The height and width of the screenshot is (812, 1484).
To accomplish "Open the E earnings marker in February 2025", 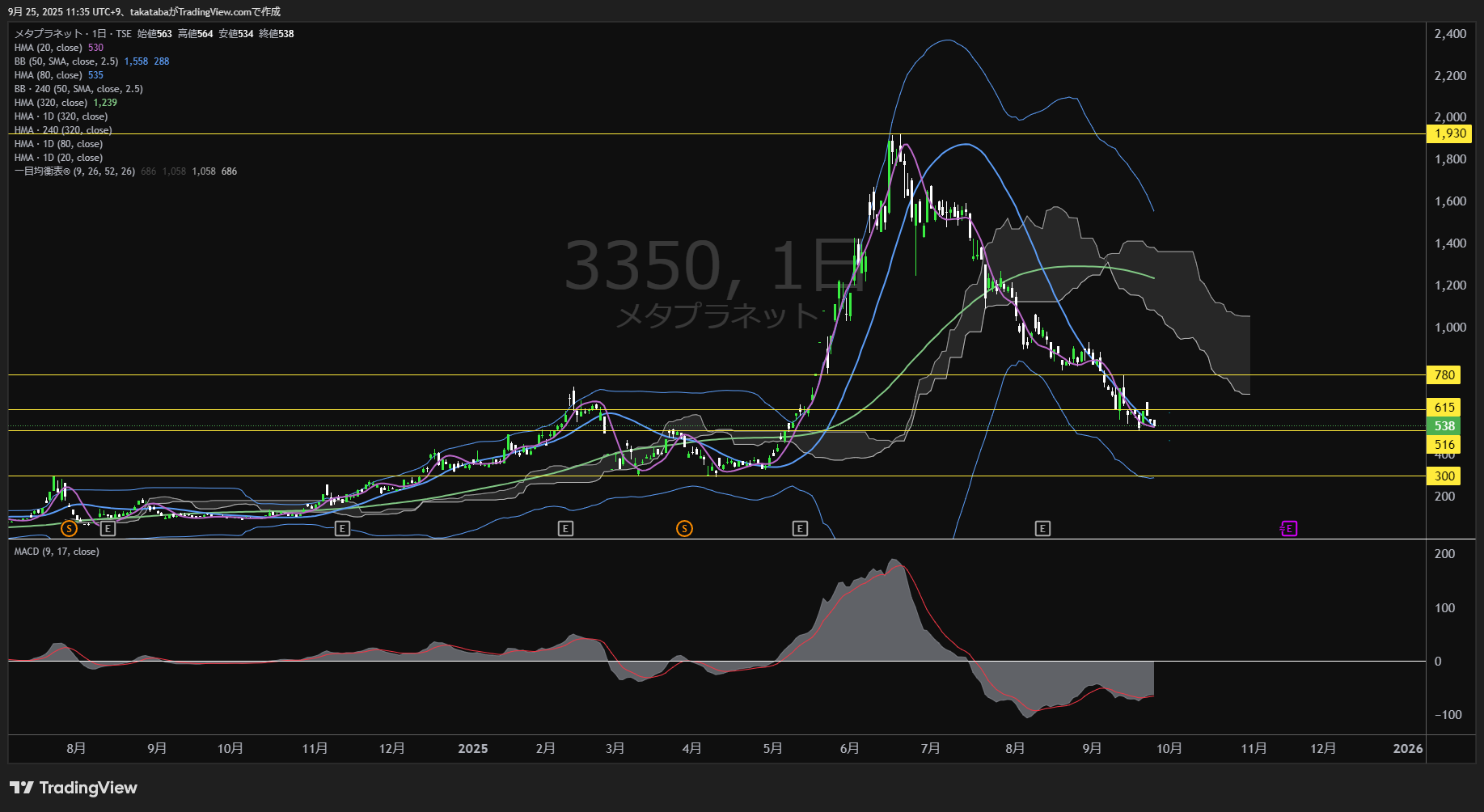I will pyautogui.click(x=565, y=529).
